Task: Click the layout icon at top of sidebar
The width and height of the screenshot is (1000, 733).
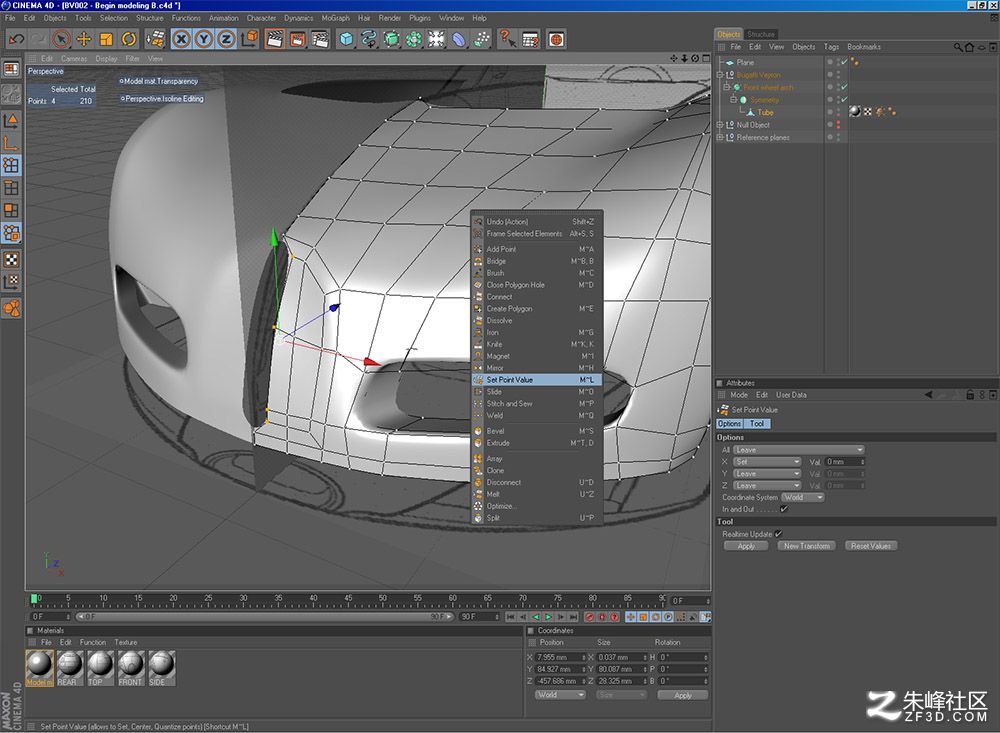Action: 11,69
